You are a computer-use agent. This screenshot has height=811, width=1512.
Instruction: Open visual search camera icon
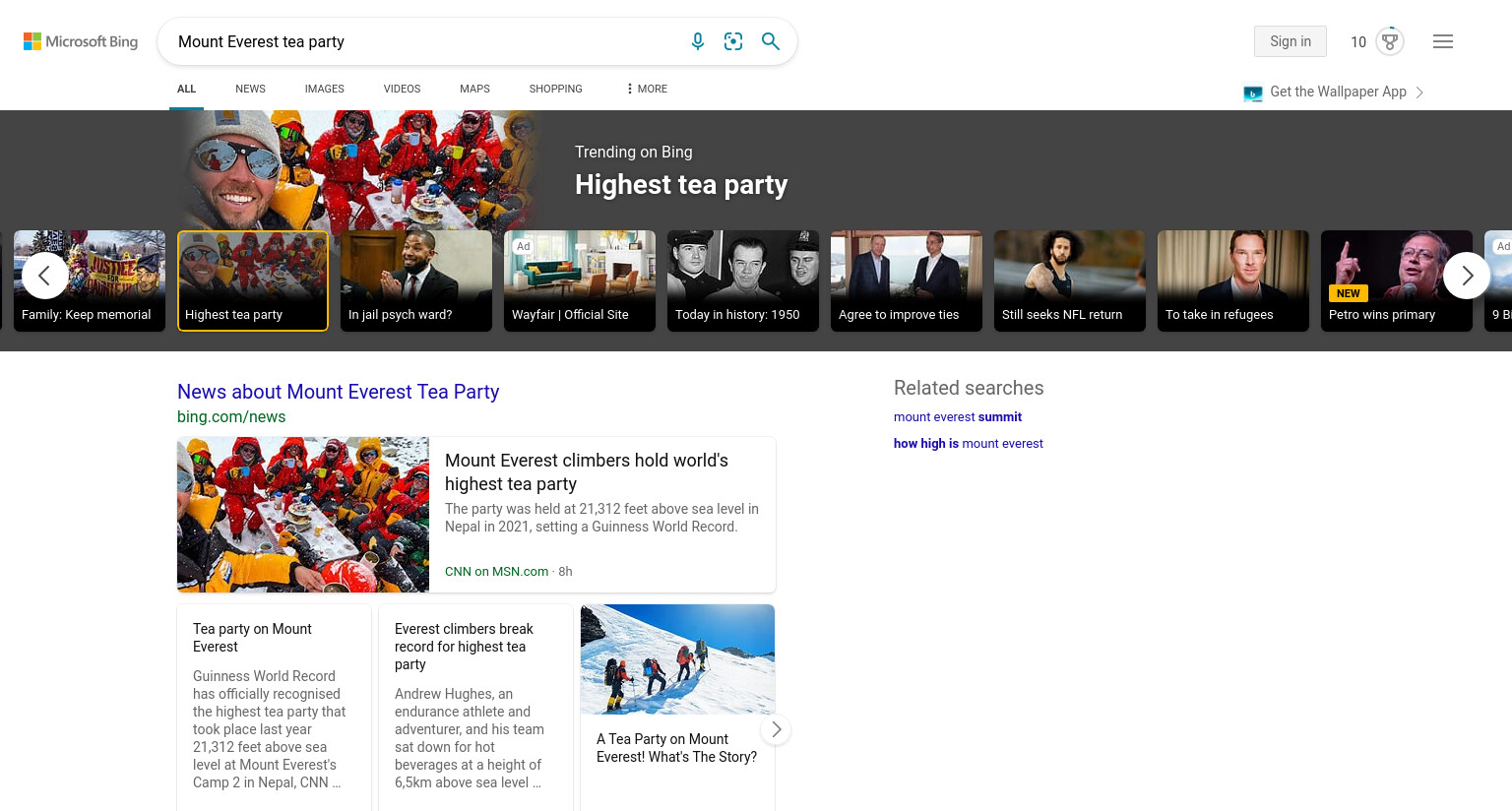(x=733, y=41)
